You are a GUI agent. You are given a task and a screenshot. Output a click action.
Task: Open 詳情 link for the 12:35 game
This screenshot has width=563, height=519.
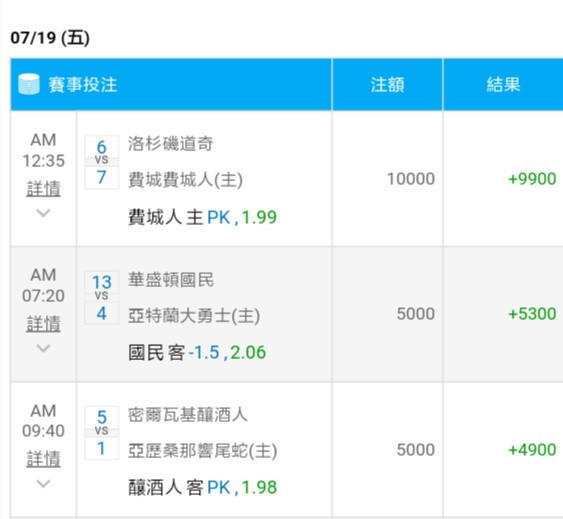pyautogui.click(x=43, y=189)
